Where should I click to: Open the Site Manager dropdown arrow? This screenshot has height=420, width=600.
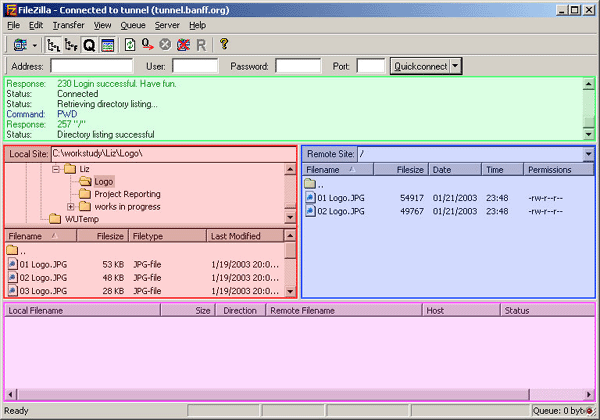(34, 46)
